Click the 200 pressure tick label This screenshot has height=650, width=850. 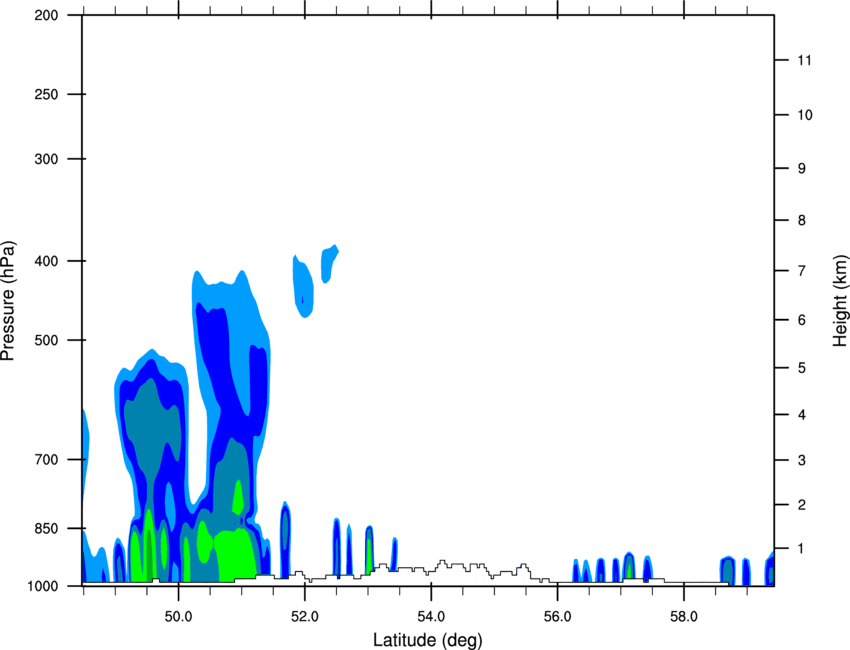(46, 16)
